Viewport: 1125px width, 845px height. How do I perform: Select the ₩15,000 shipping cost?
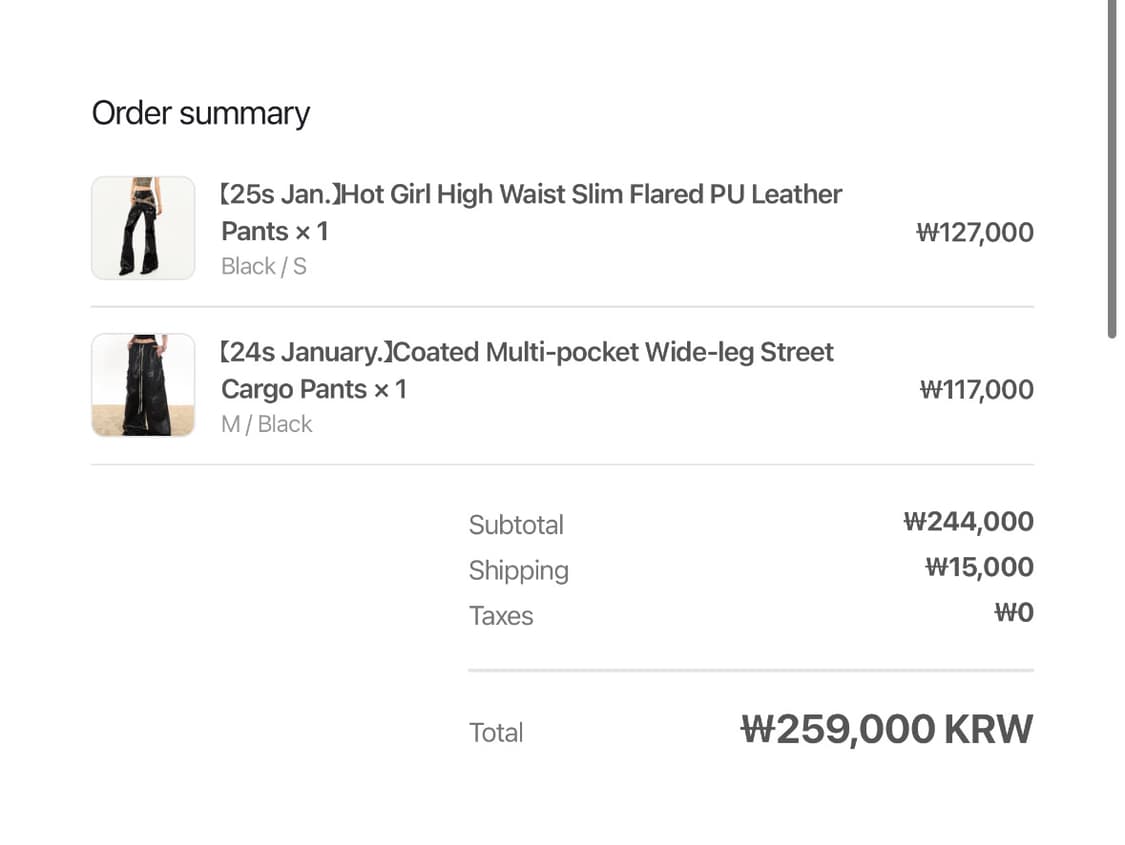pos(979,568)
